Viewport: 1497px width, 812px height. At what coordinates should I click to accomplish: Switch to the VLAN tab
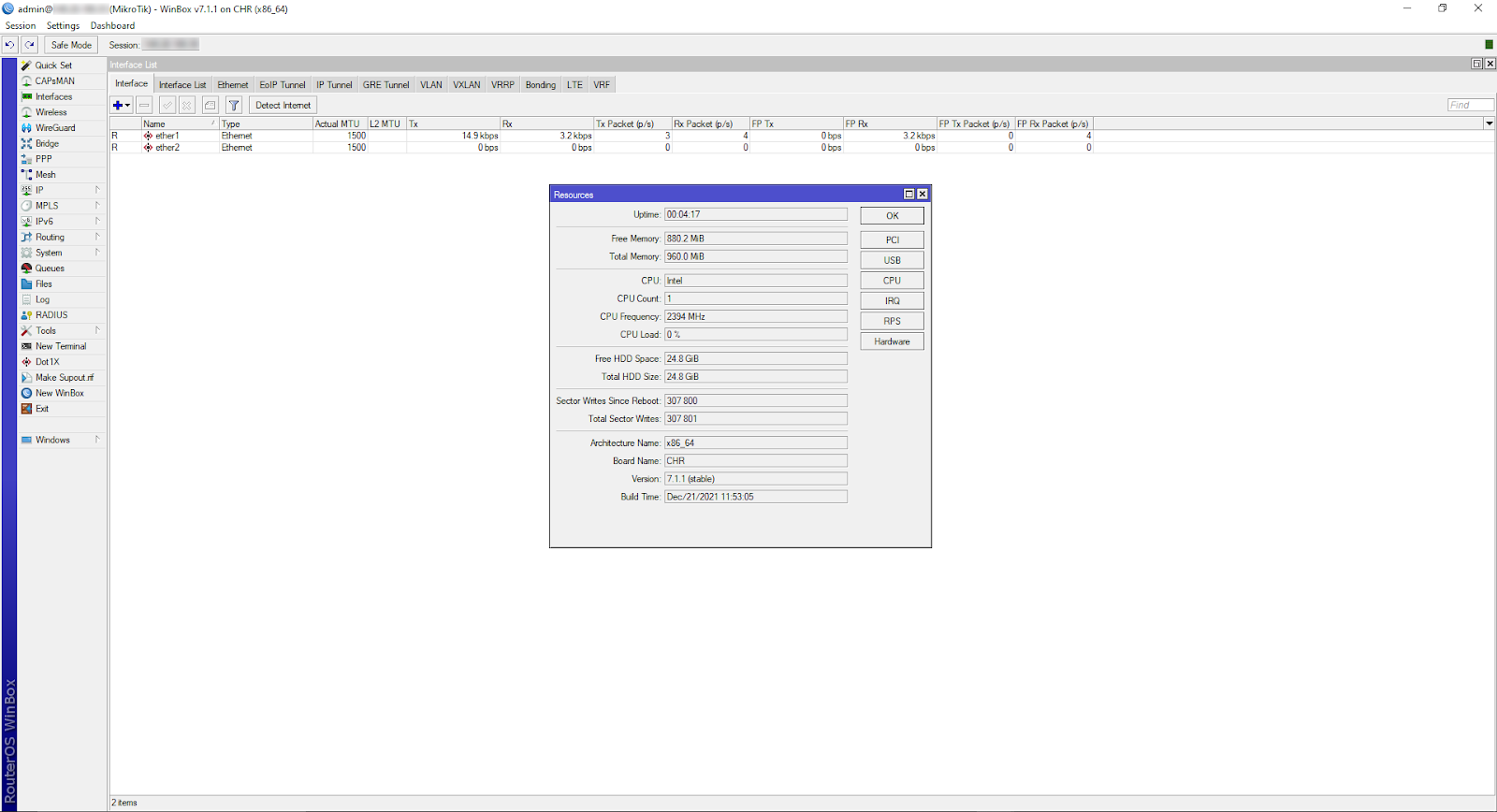tap(430, 85)
